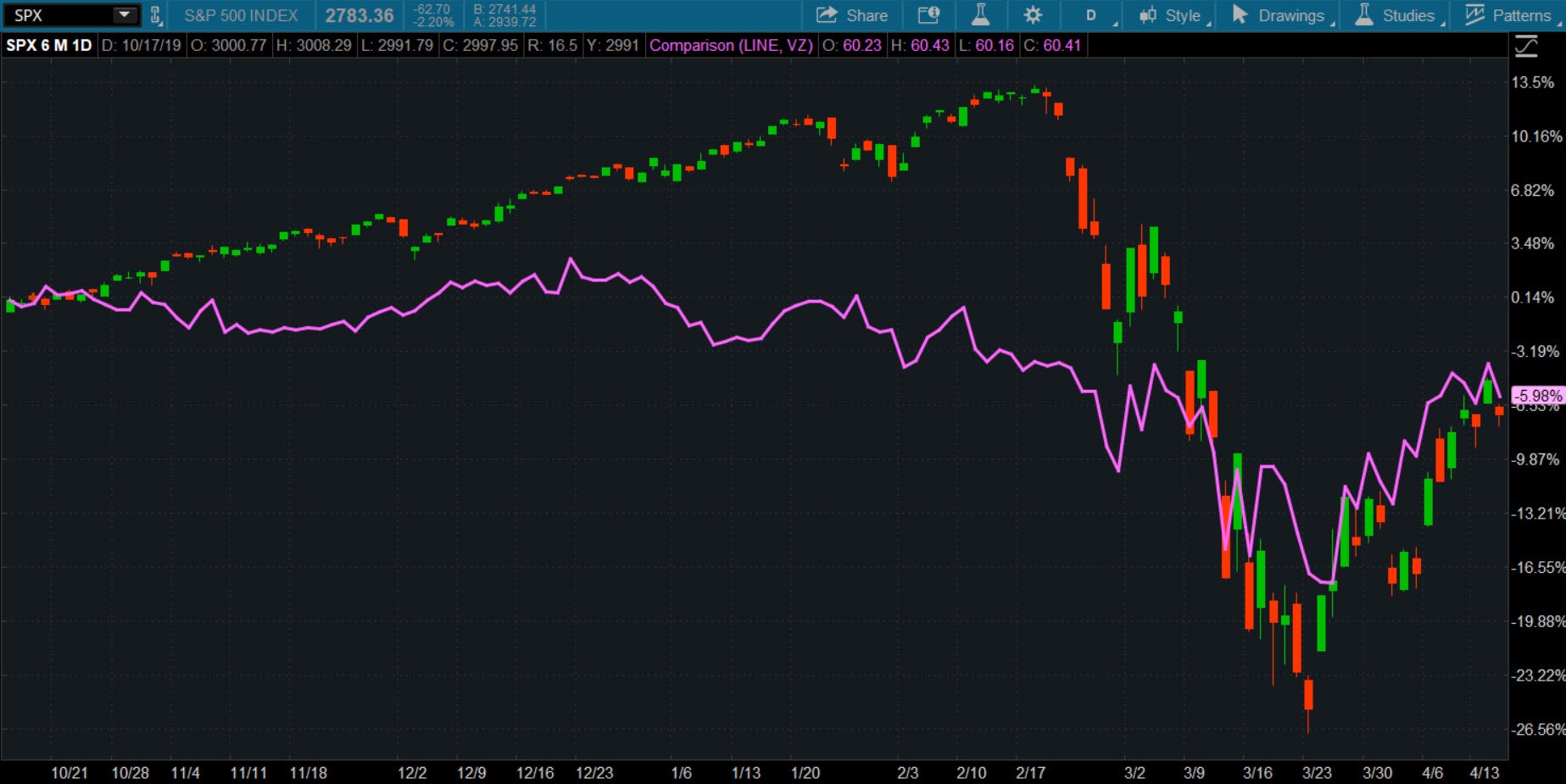Click the -9.87% axis label
Screen dimensions: 1566x784
click(1535, 459)
